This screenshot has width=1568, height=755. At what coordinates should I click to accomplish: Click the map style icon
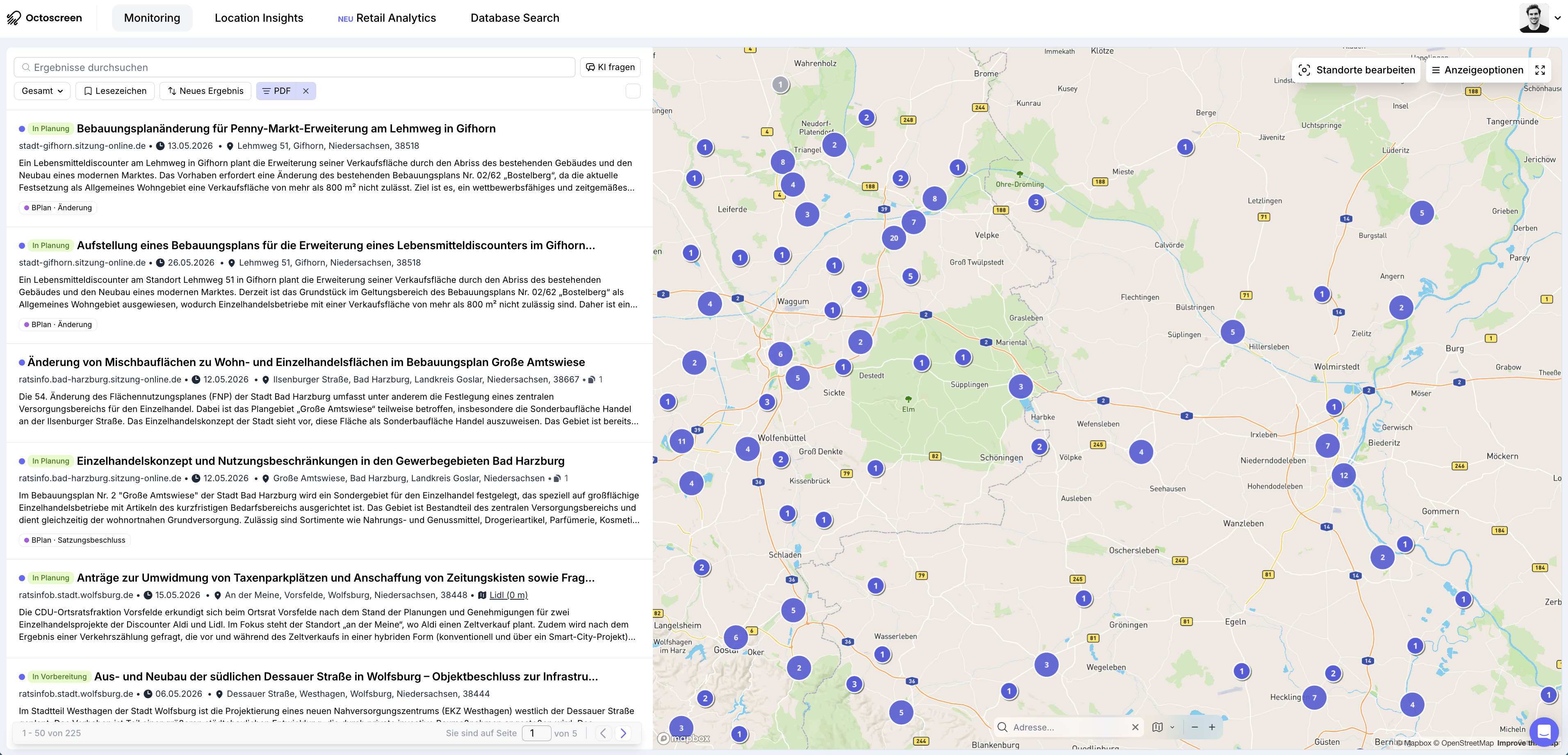1158,727
